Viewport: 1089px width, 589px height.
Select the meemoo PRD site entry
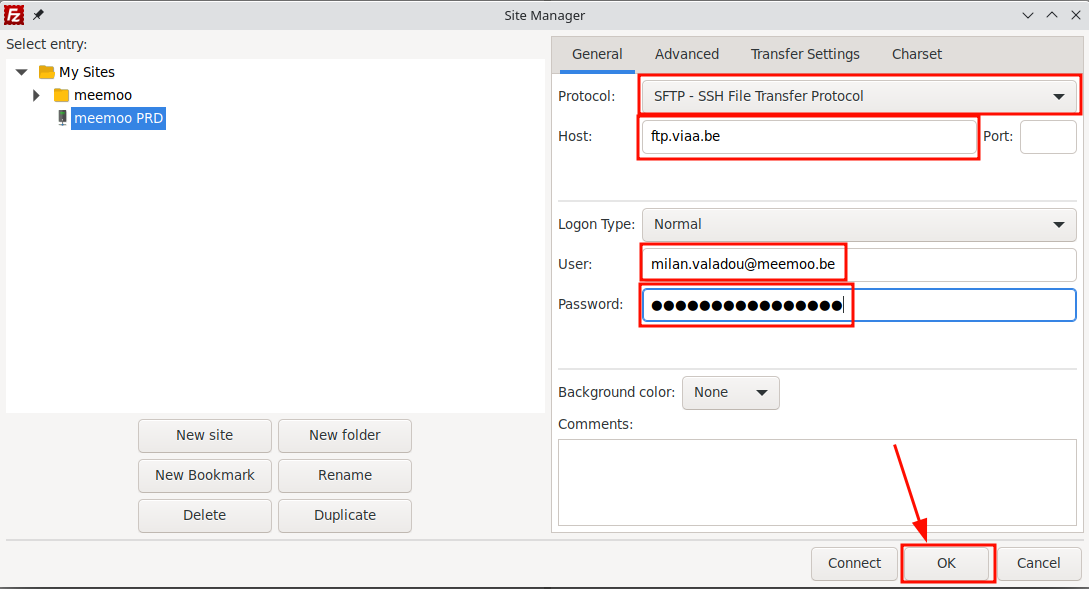119,118
